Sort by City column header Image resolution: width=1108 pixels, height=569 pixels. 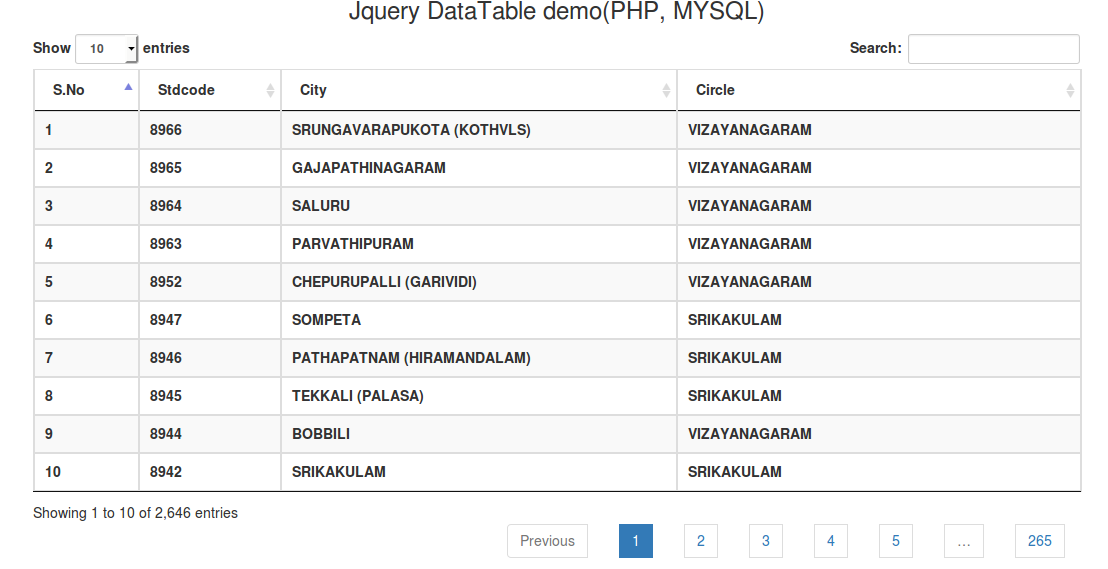479,90
